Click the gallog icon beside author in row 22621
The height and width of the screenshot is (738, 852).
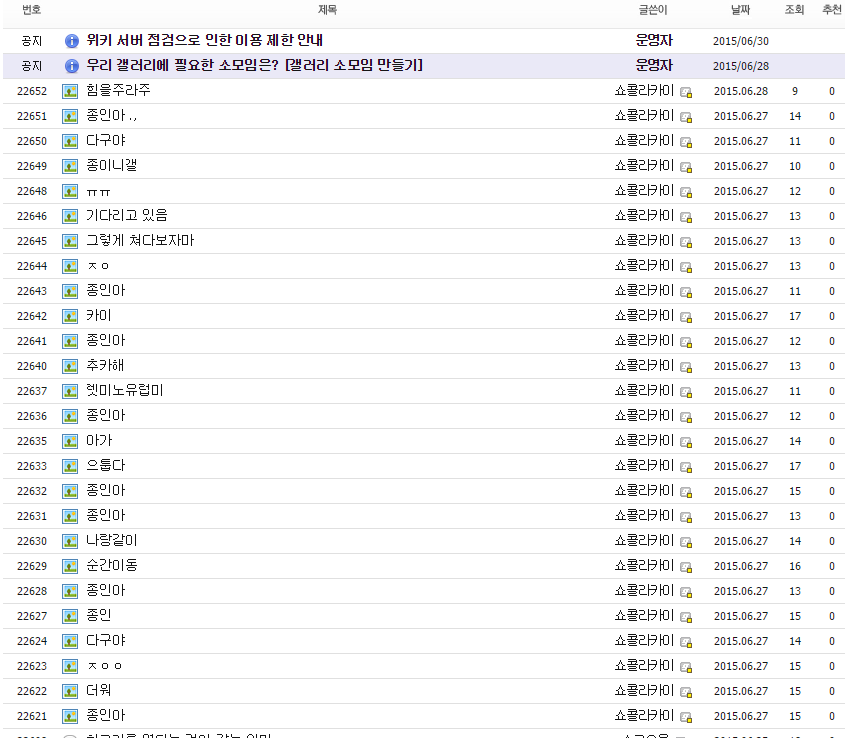point(686,717)
